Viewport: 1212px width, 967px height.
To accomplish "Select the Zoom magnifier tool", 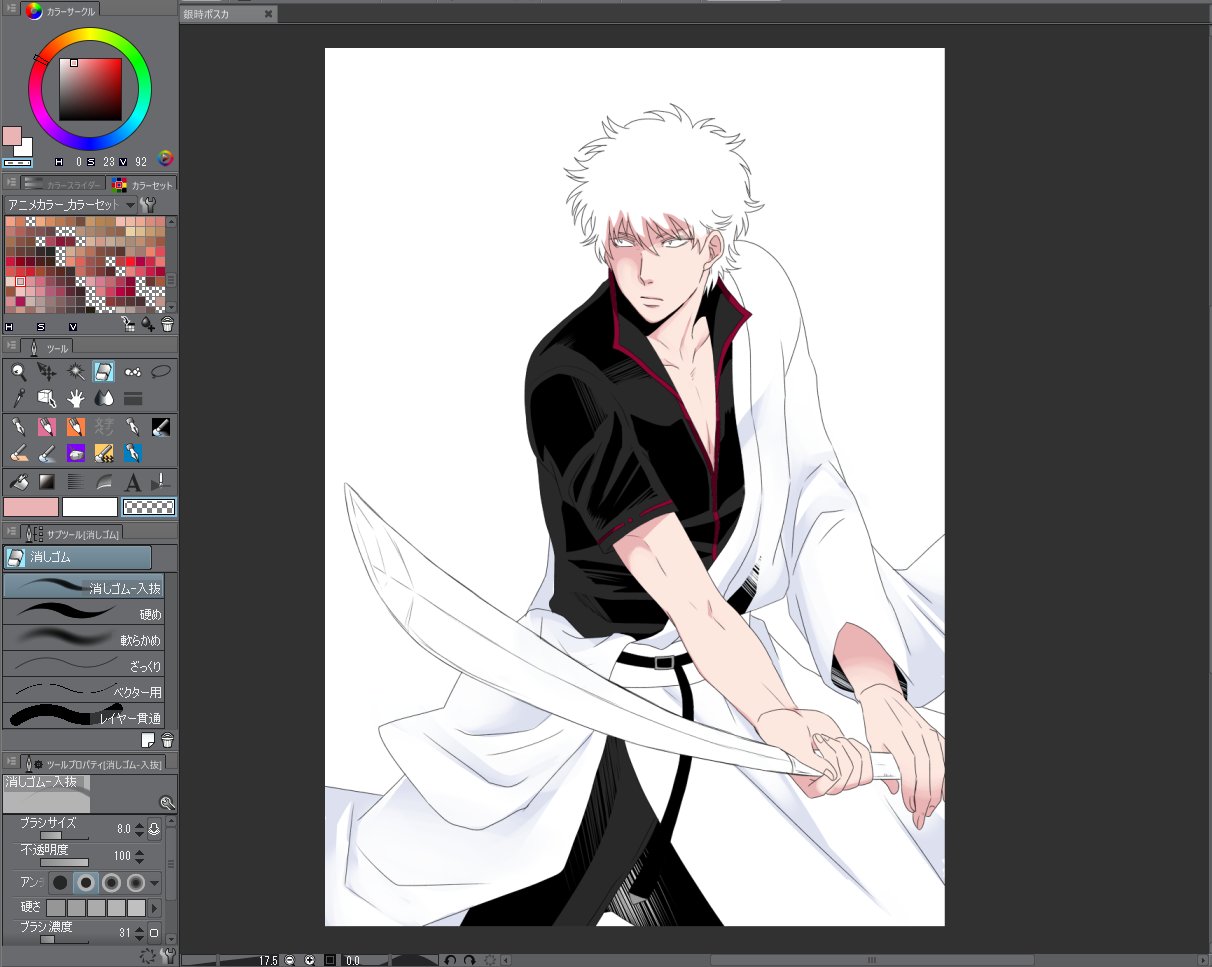I will (18, 371).
